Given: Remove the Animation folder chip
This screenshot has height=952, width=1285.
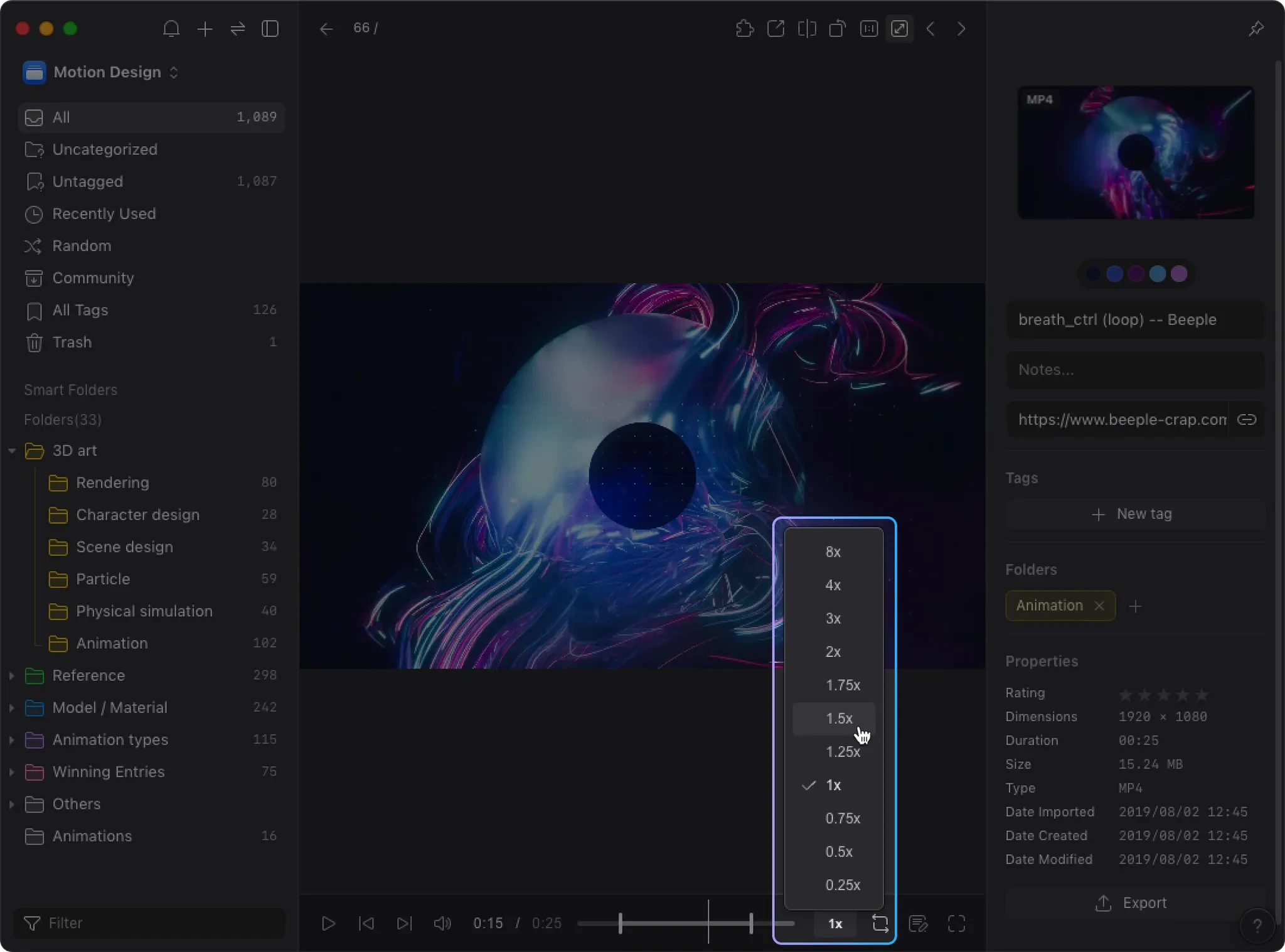Looking at the screenshot, I should [x=1099, y=606].
